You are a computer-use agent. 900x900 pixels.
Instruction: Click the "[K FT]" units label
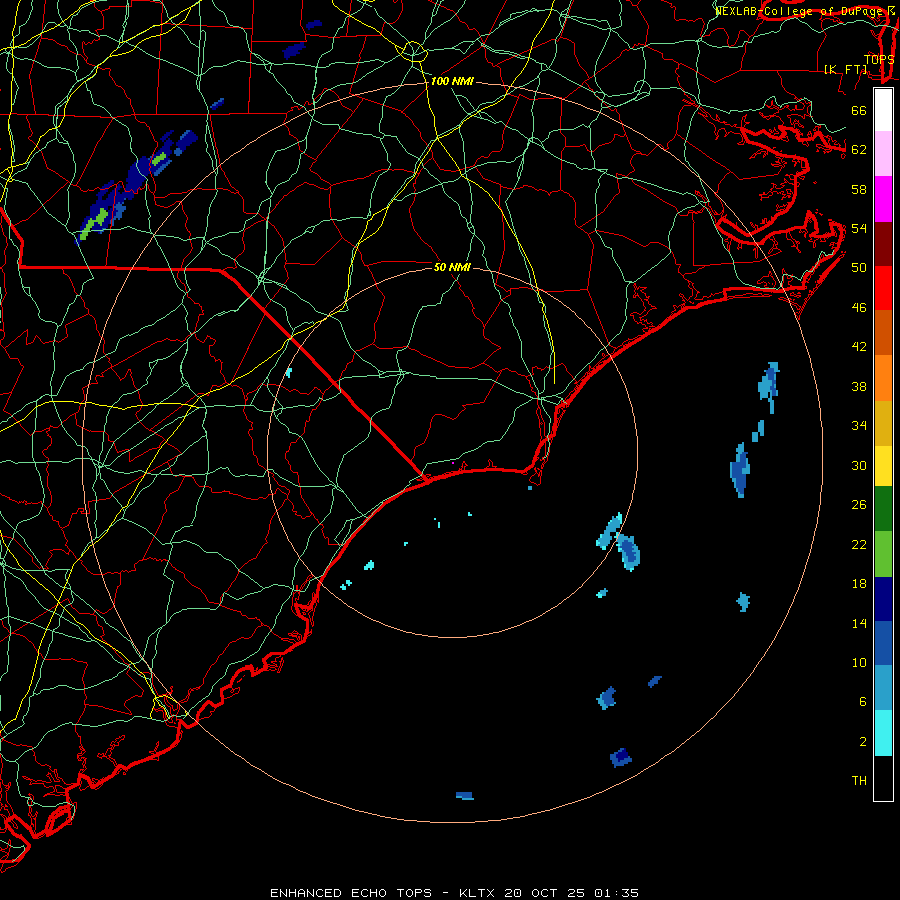[x=845, y=69]
